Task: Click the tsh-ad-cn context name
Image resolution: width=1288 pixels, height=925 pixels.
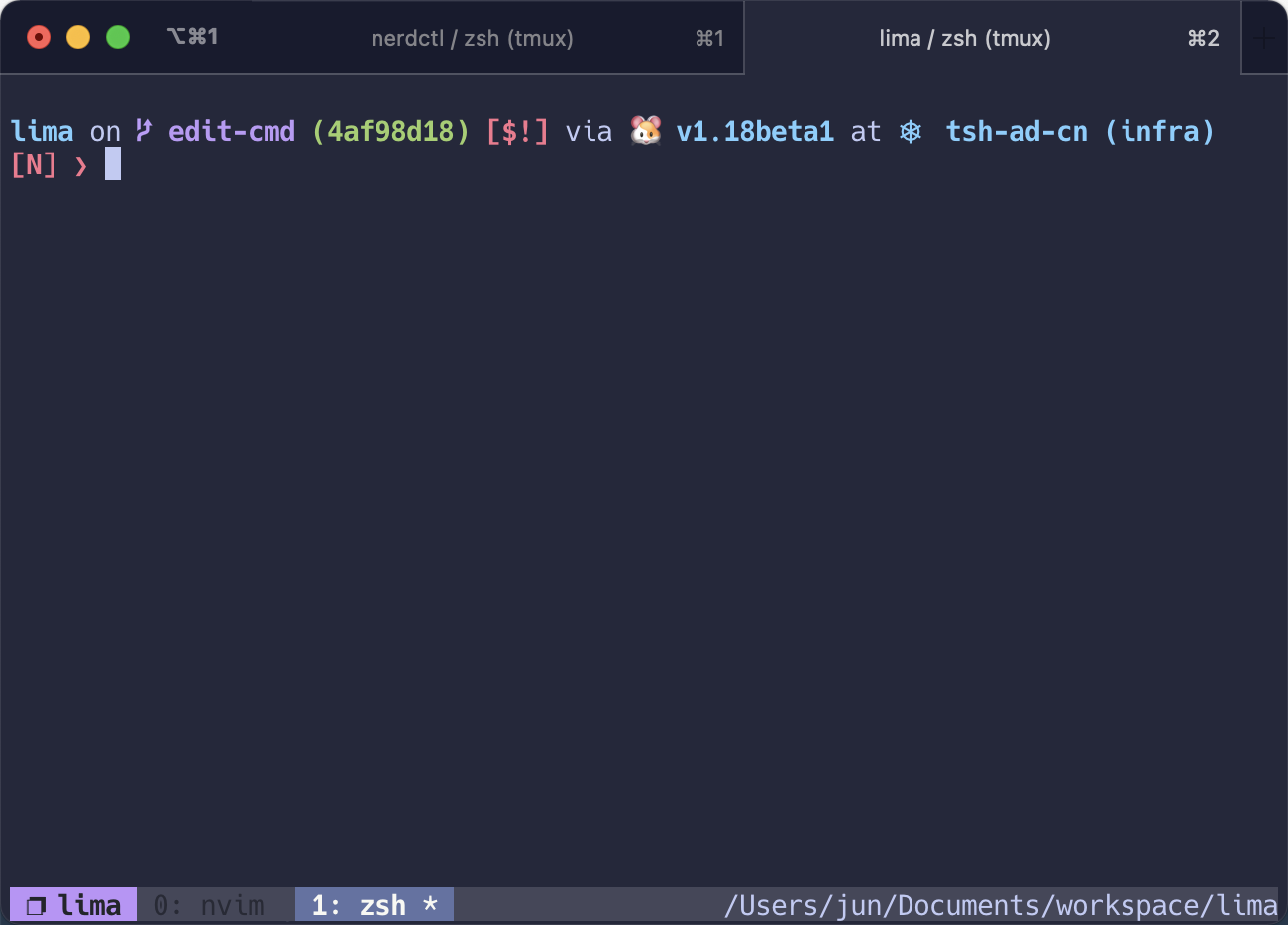Action: [x=1017, y=131]
